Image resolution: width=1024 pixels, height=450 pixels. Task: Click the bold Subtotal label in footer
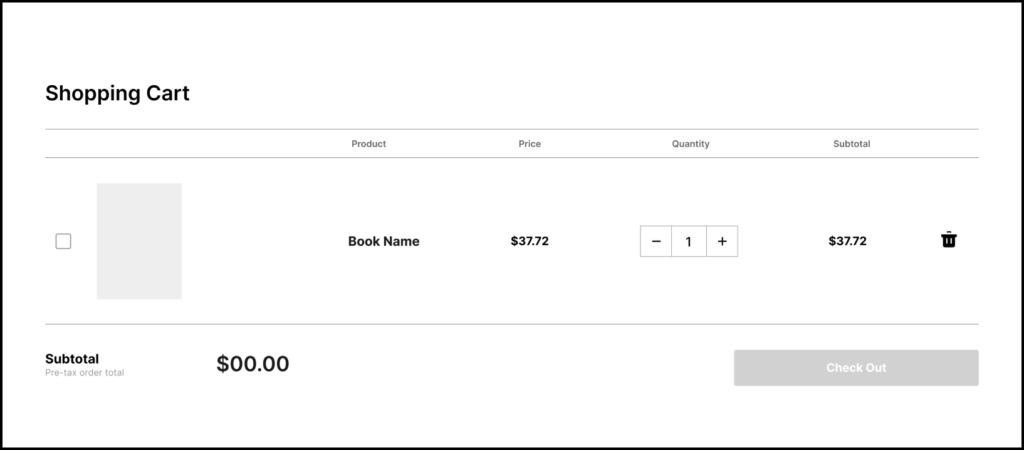(x=72, y=359)
